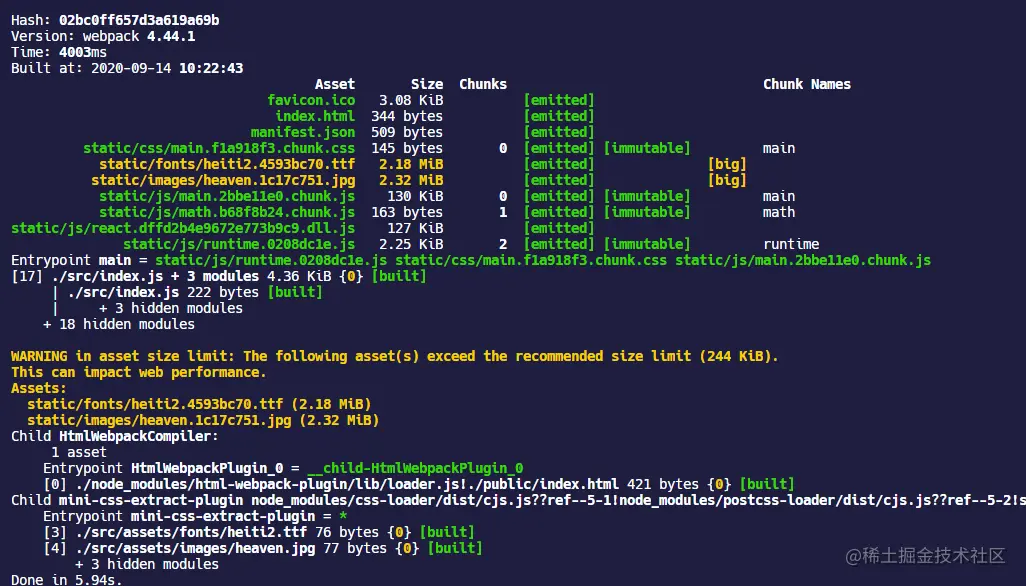Click the first [big] flag label

point(727,164)
